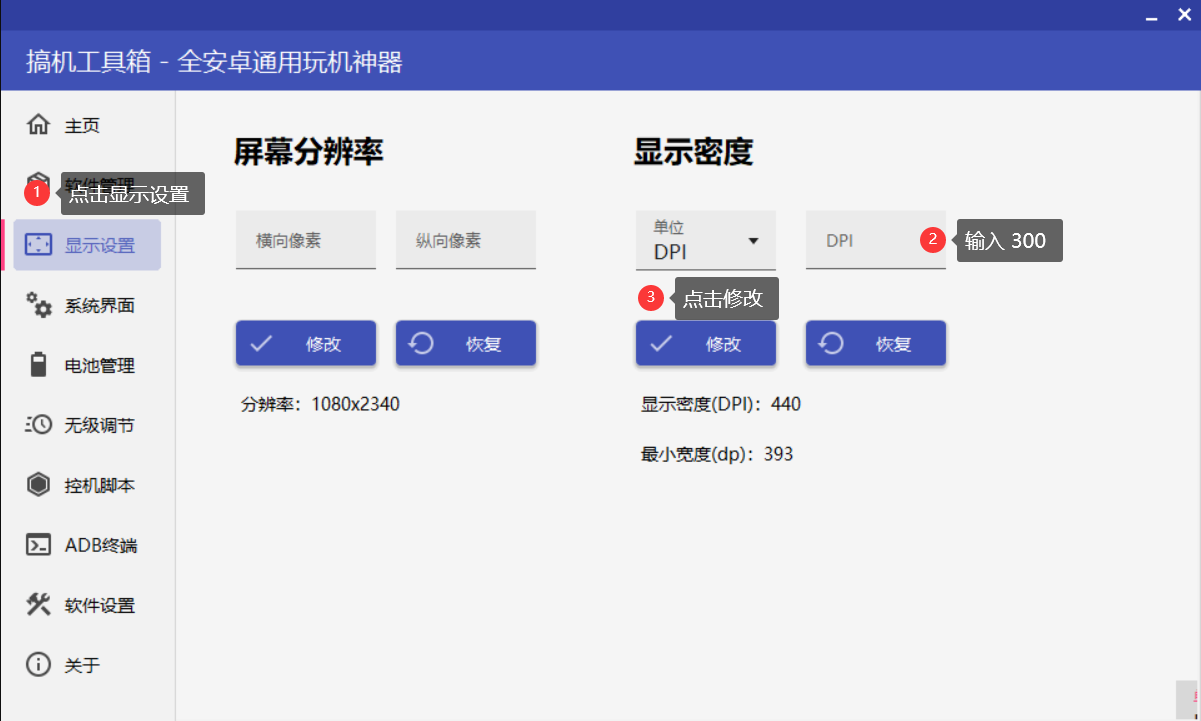Click the hexagon icon for 控机脚本
This screenshot has height=721, width=1201.
(x=39, y=485)
